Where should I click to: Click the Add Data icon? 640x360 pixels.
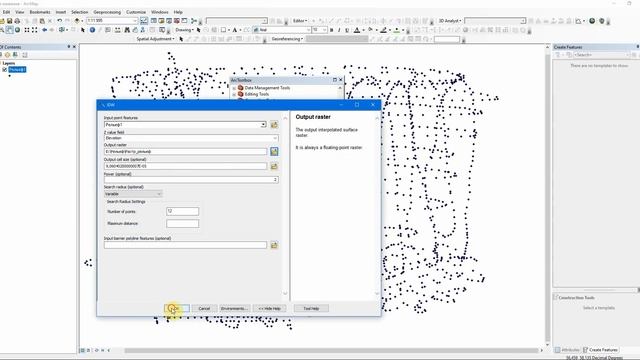pos(77,21)
